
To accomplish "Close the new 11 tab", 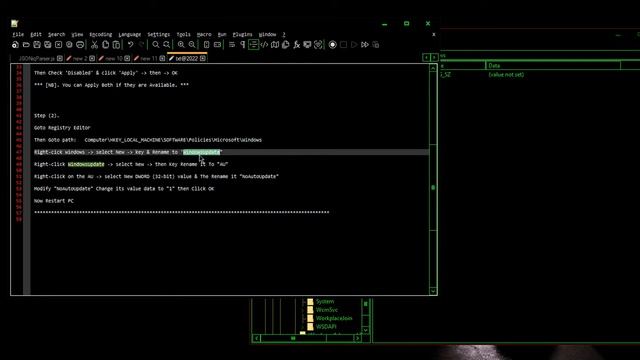I will pyautogui.click(x=162, y=58).
